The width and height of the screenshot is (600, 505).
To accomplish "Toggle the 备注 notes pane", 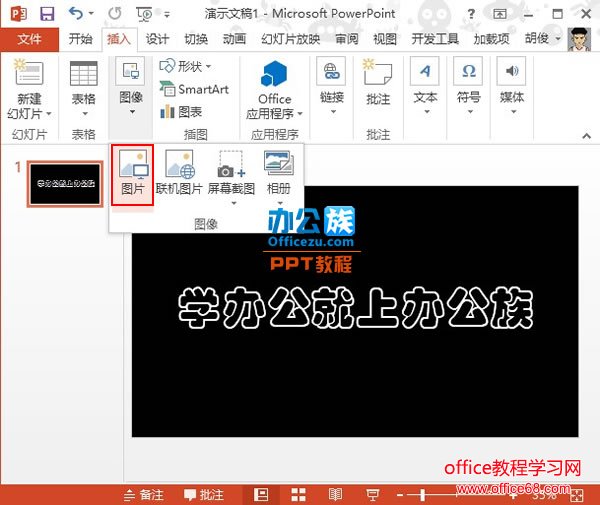I will click(x=144, y=495).
